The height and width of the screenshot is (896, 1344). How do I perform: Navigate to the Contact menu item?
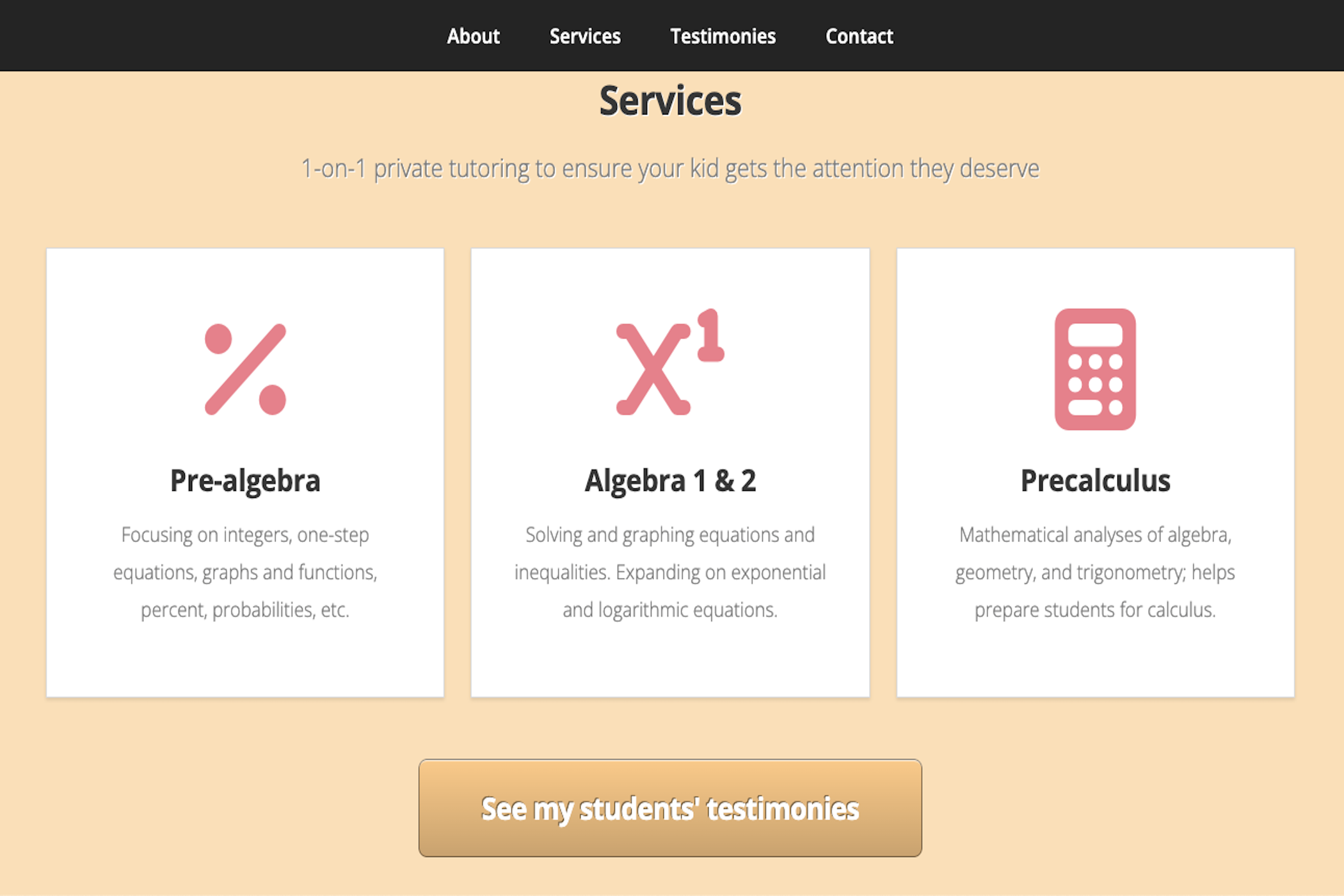859,36
